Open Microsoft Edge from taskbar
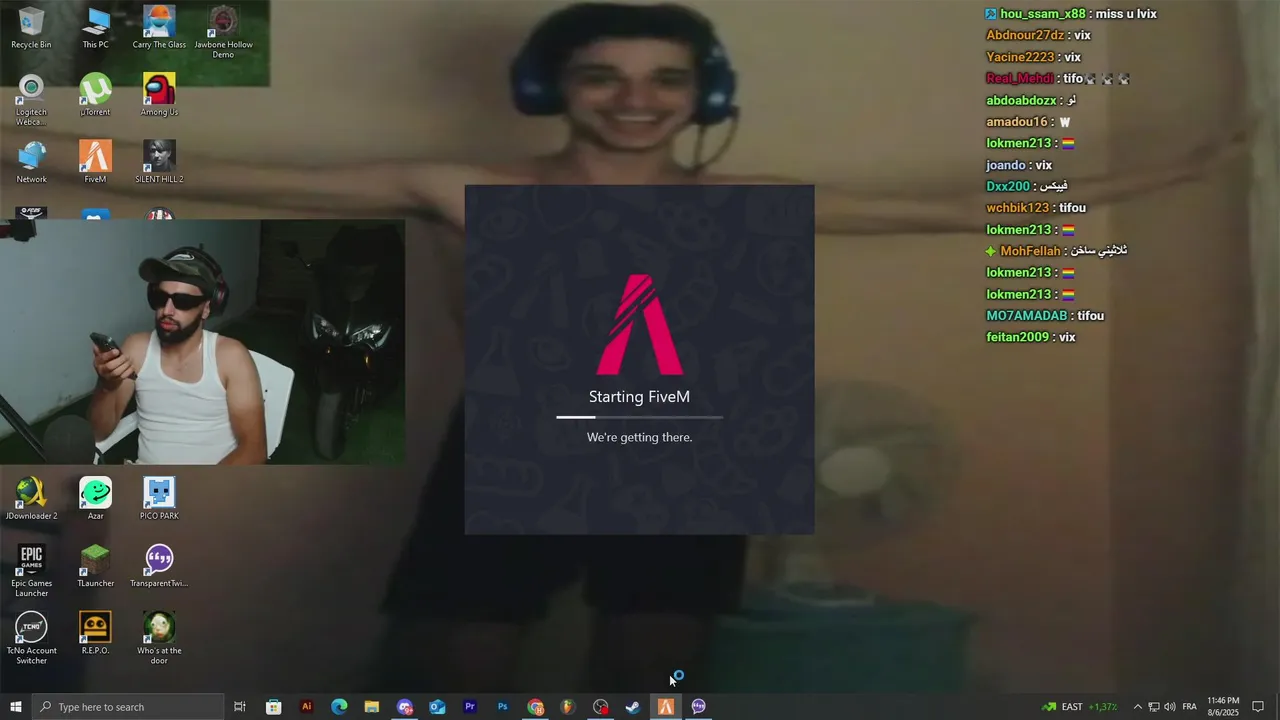This screenshot has width=1280, height=720. tap(339, 707)
